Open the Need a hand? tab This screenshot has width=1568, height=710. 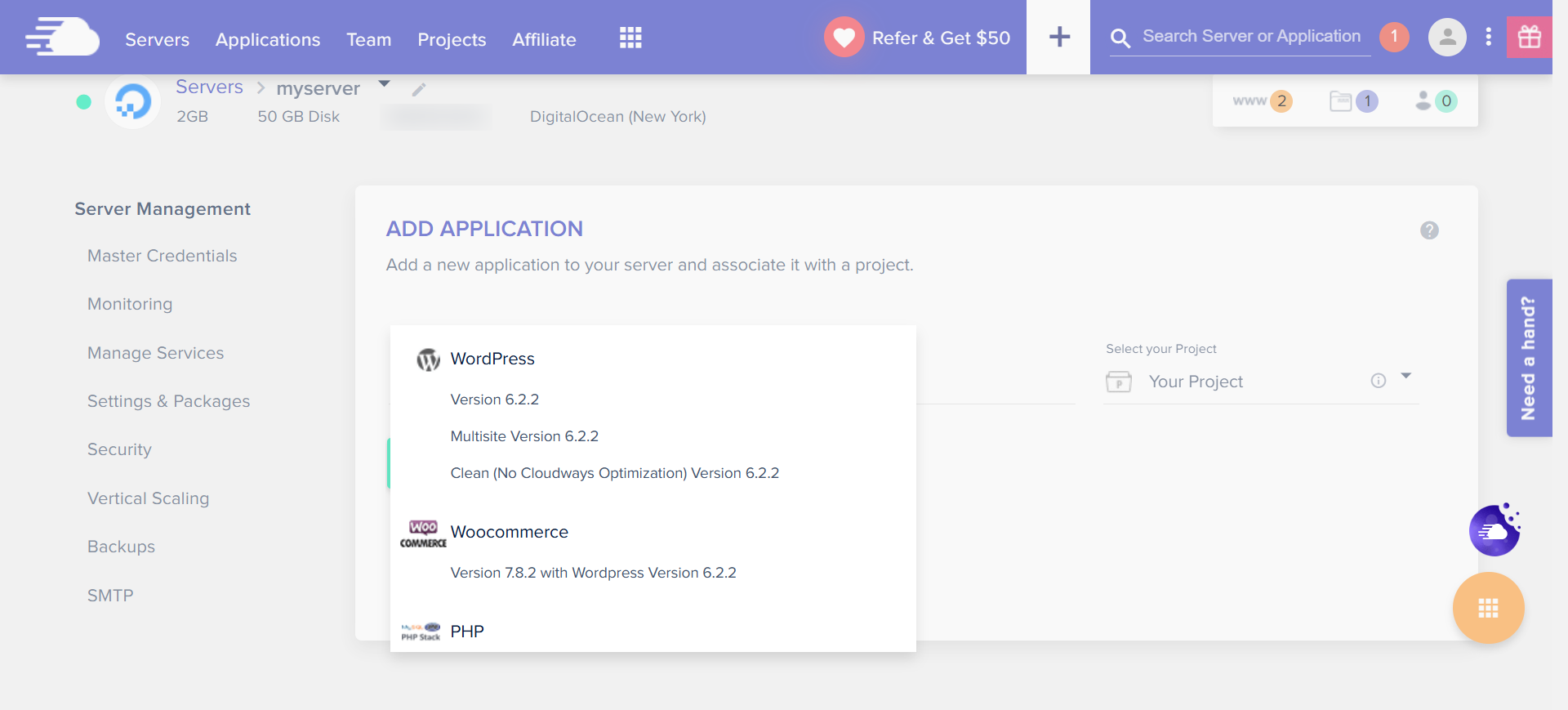(x=1529, y=358)
